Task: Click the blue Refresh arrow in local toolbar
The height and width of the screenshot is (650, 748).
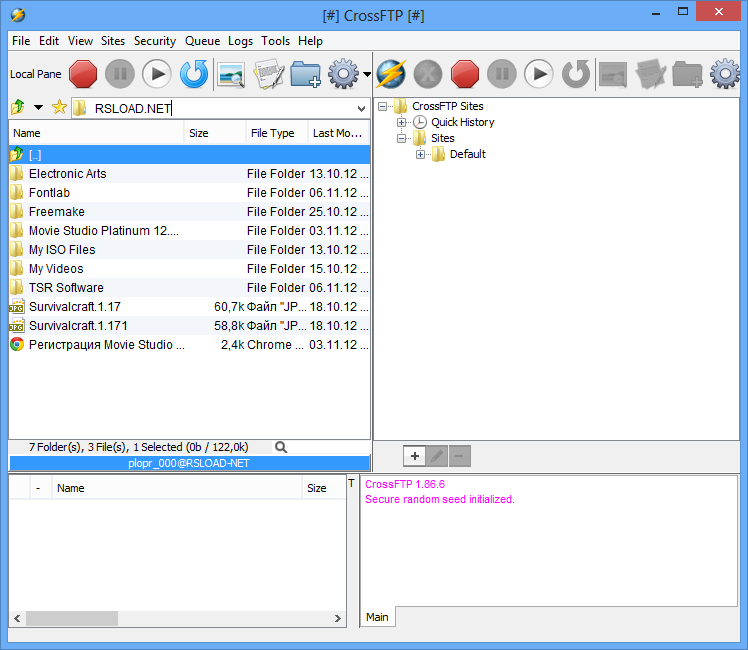Action: [194, 74]
